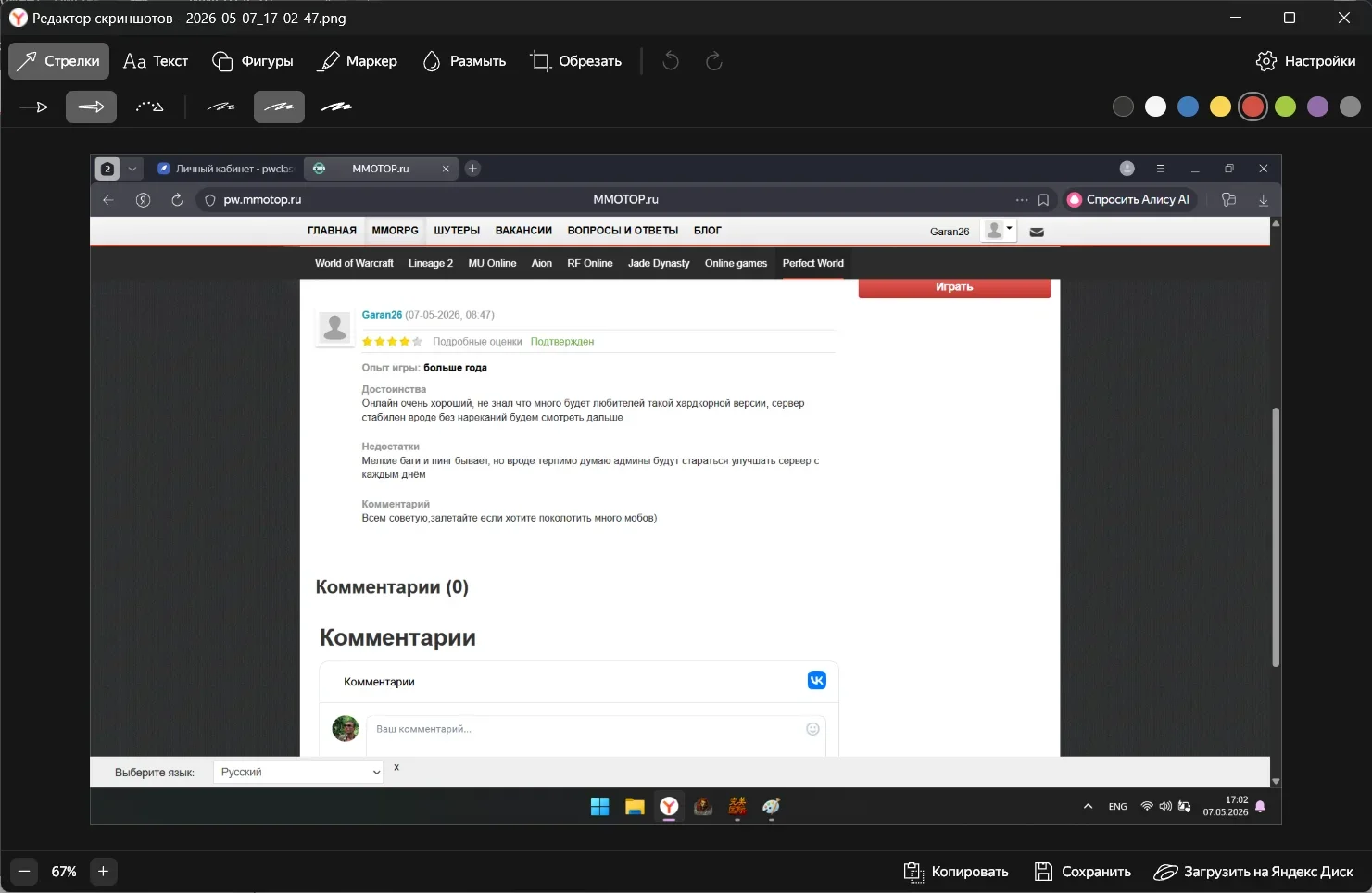Click the user avatar dropdown near Garan26
This screenshot has width=1372, height=893.
[x=999, y=231]
